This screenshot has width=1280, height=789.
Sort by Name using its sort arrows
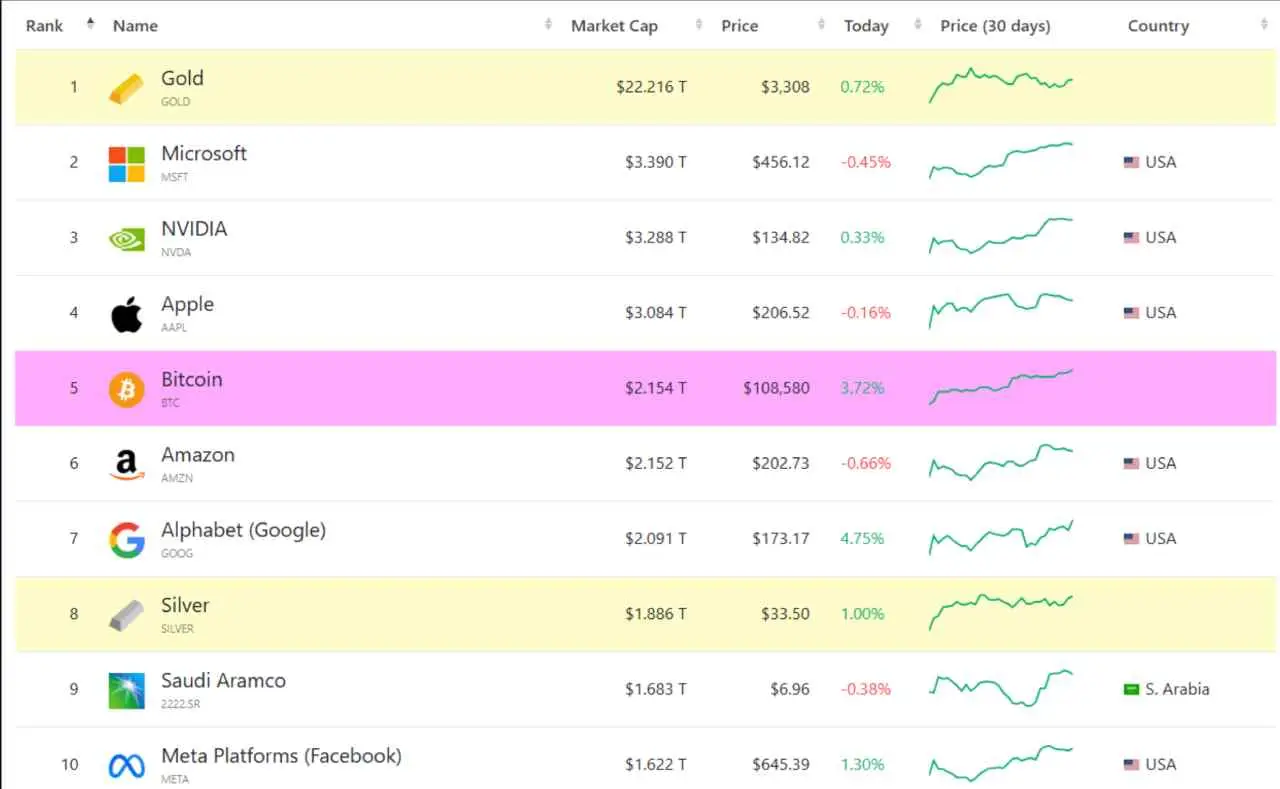coord(548,24)
